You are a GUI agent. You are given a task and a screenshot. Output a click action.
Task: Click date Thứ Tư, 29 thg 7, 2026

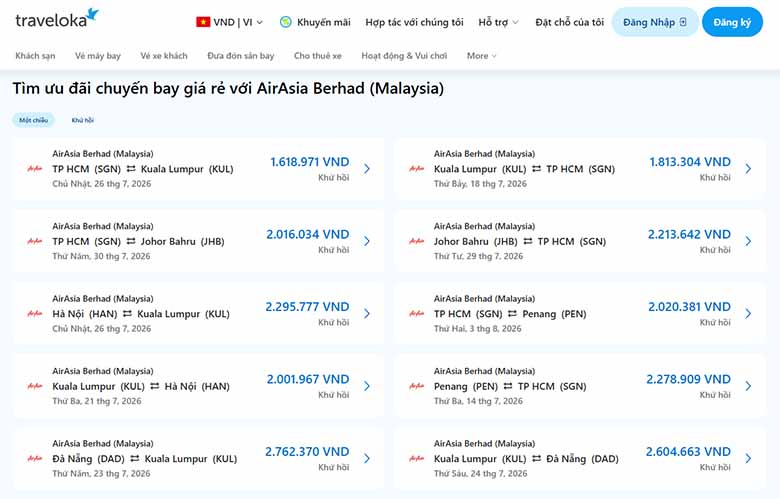[x=478, y=256]
